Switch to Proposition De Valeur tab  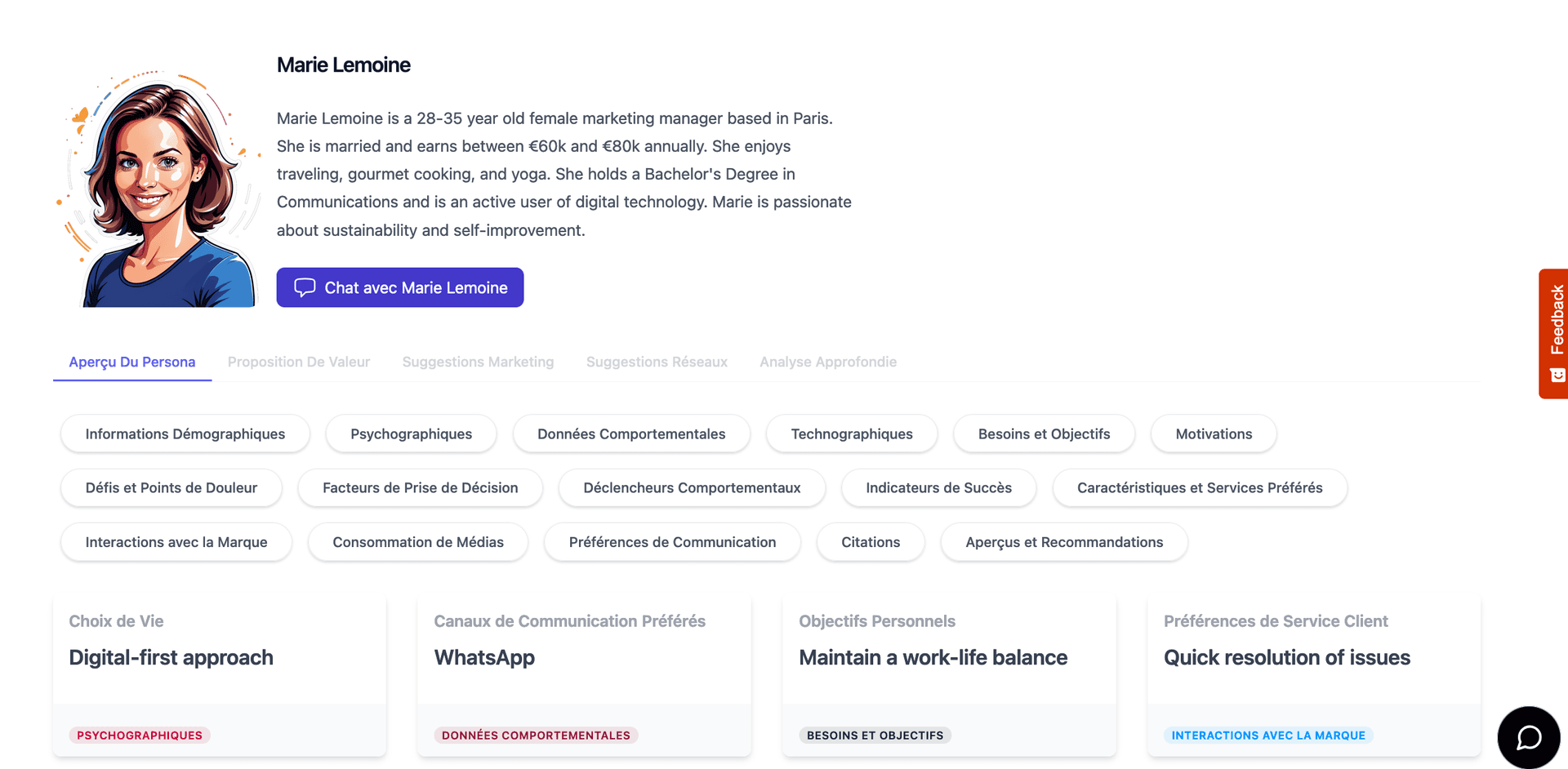point(298,362)
